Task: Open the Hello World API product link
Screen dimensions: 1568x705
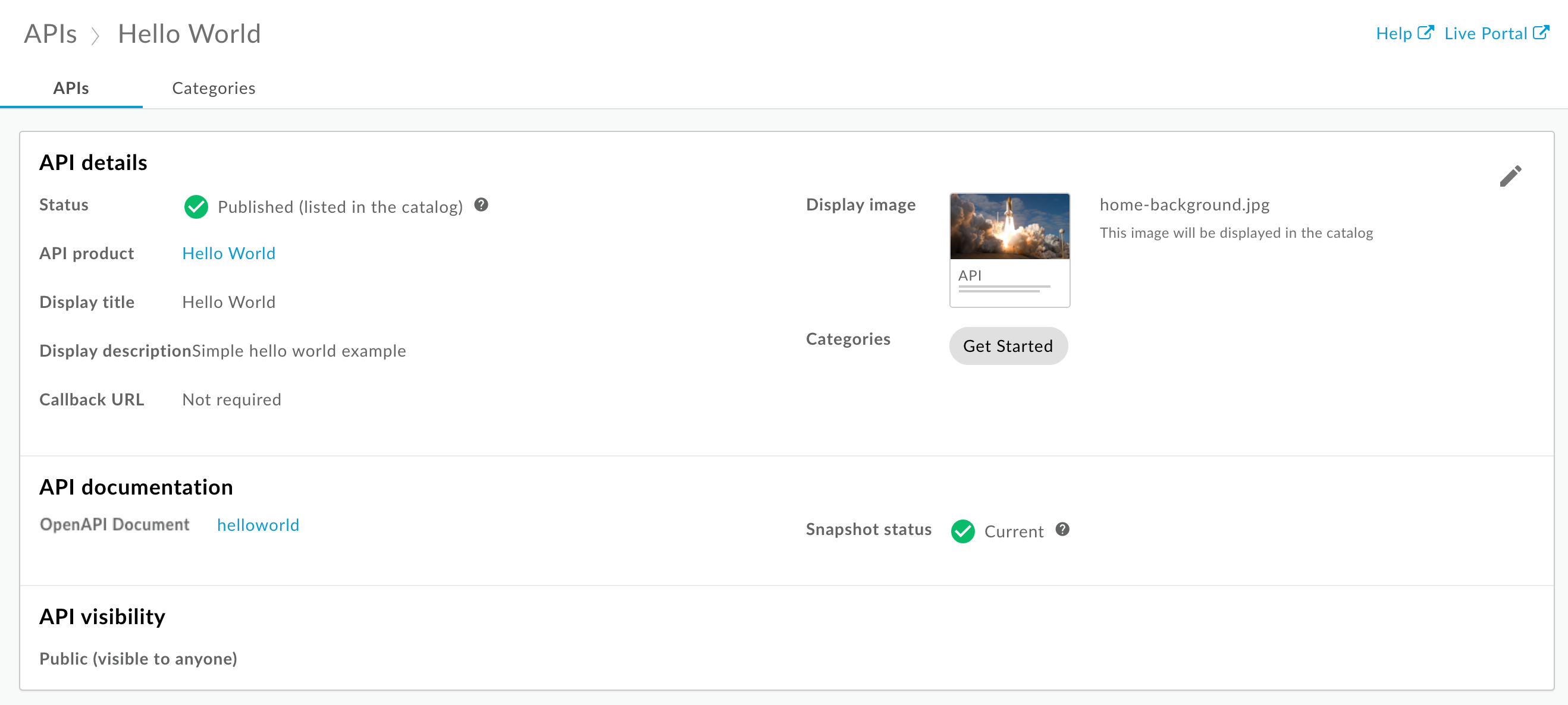Action: [228, 253]
